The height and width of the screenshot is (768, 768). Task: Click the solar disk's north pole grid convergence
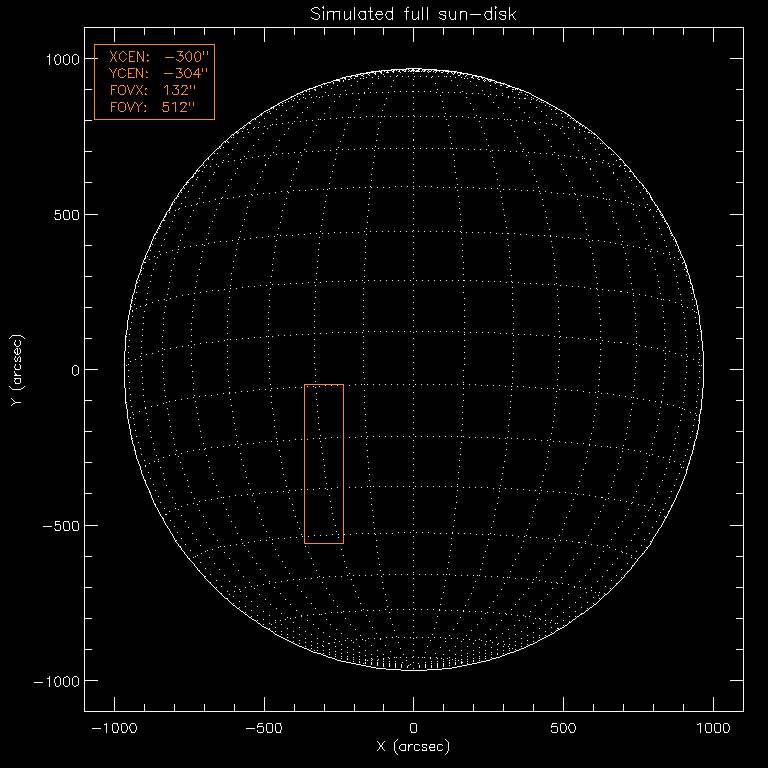tap(414, 71)
